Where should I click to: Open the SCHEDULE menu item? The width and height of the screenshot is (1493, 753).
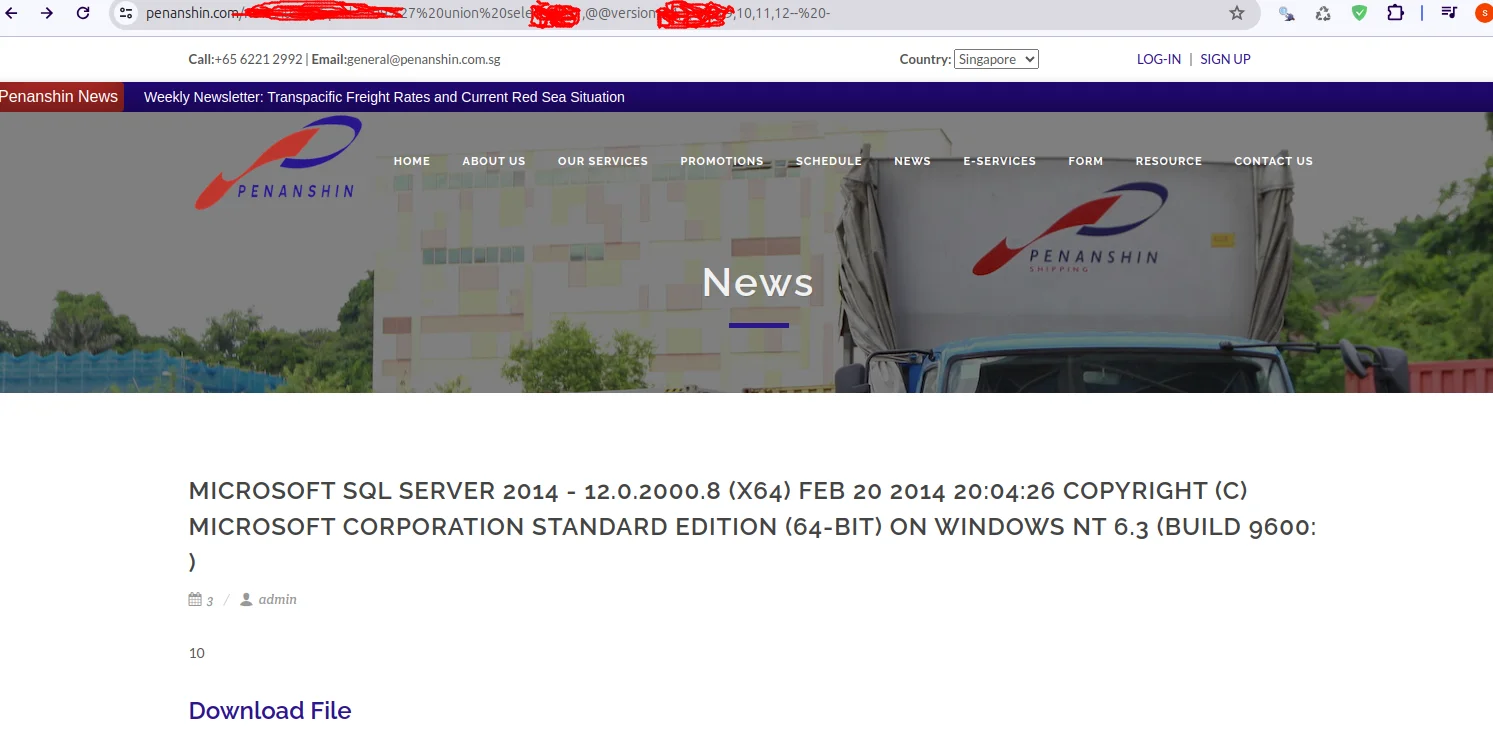click(829, 161)
